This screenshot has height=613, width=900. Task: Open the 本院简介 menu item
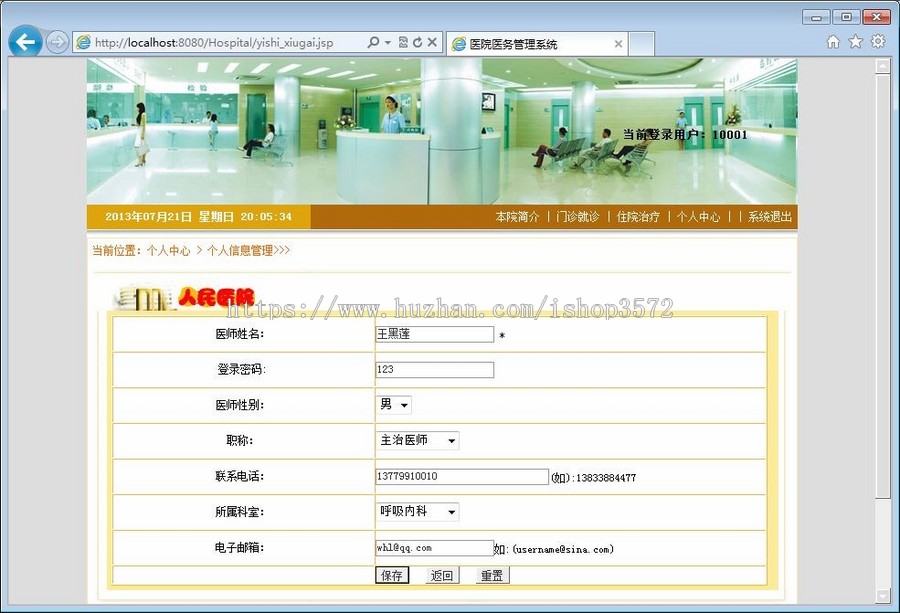[517, 217]
